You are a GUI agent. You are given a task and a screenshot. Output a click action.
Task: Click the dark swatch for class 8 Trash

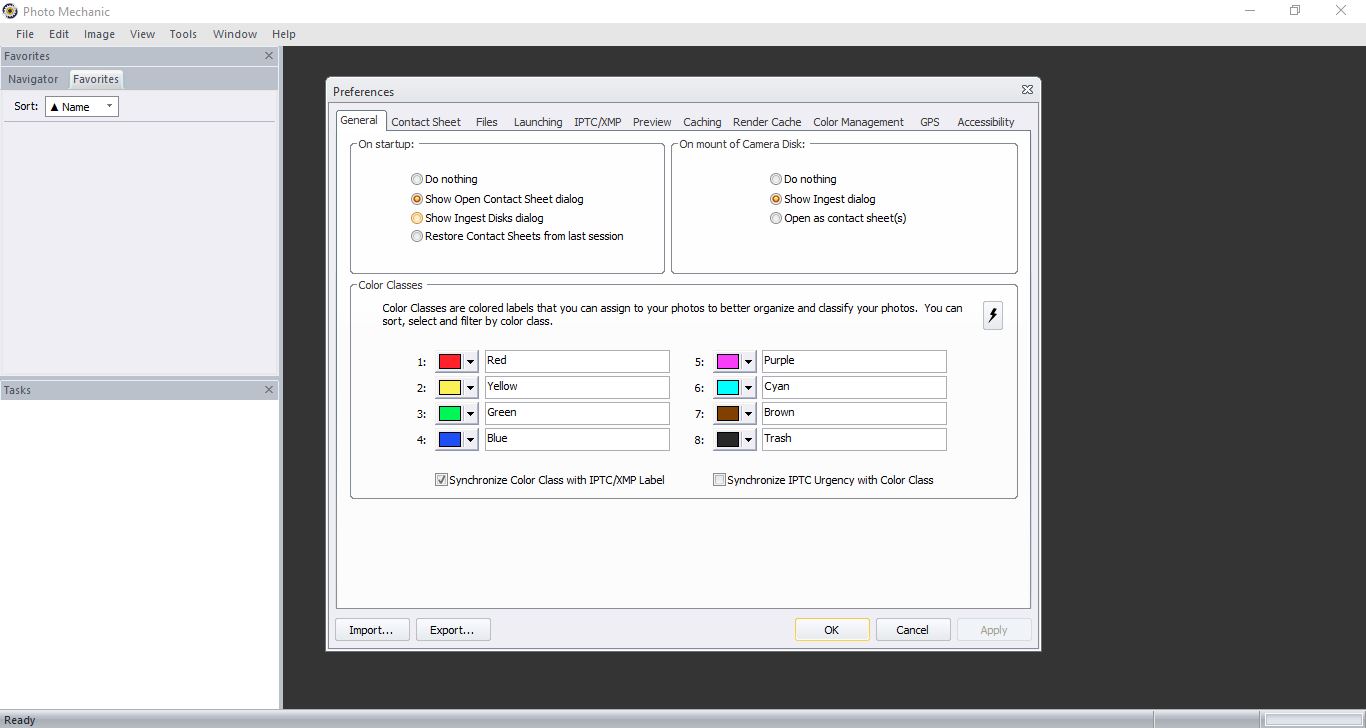[x=728, y=440]
